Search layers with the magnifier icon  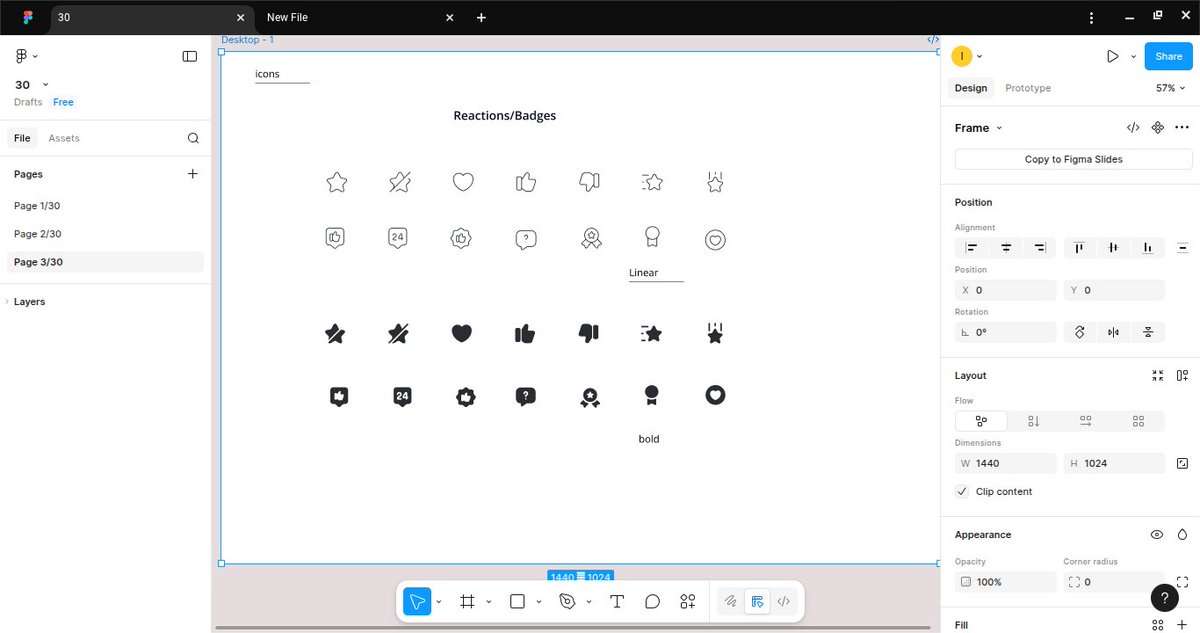[193, 138]
